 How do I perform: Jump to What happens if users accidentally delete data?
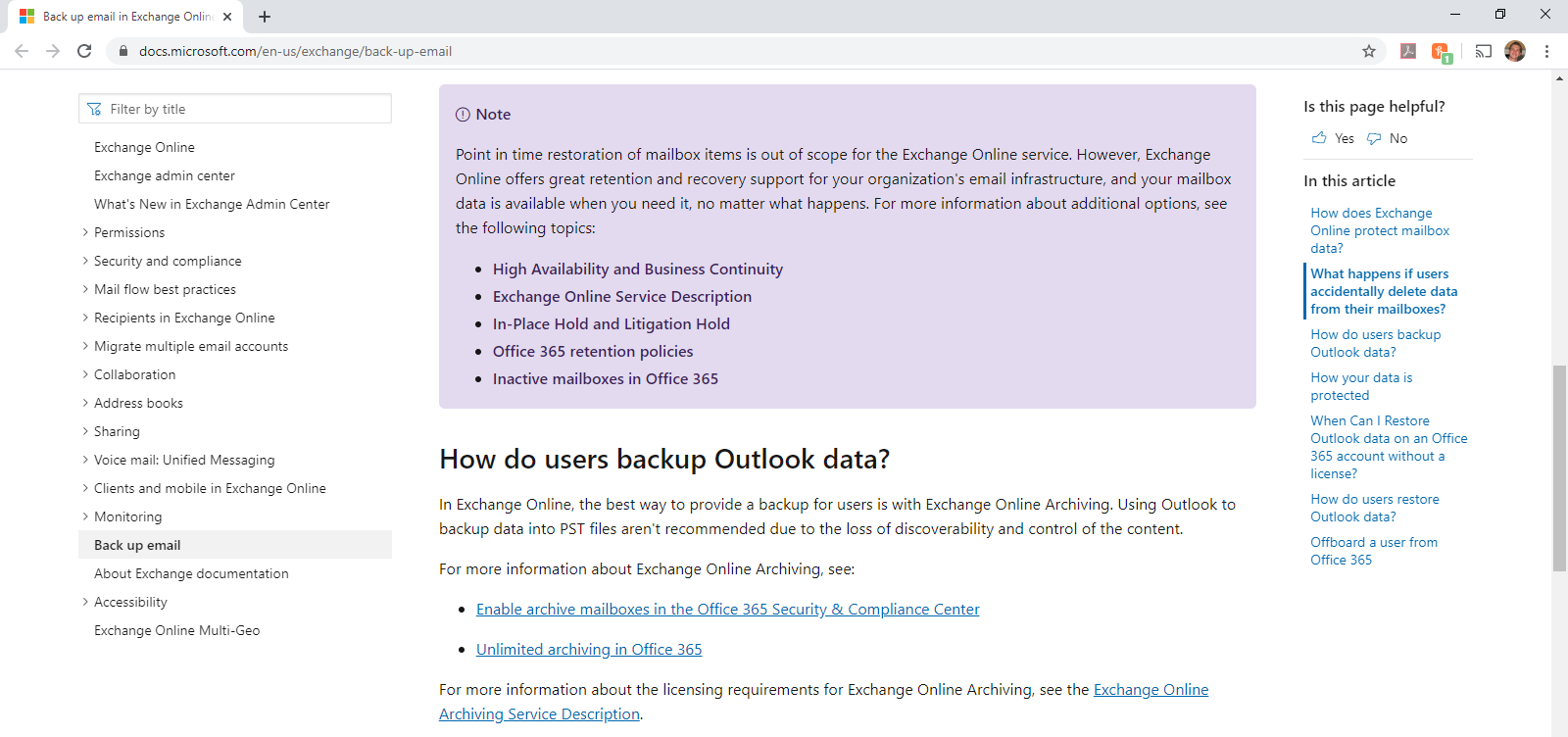point(1384,291)
